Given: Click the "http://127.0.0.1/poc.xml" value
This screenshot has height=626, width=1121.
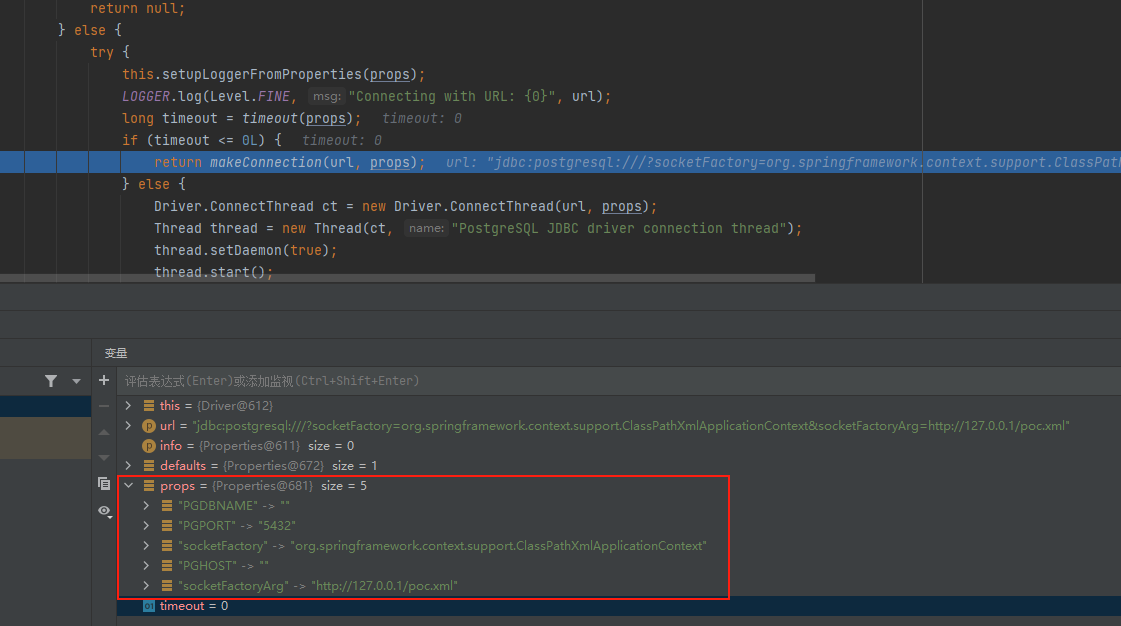Looking at the screenshot, I should pos(385,585).
